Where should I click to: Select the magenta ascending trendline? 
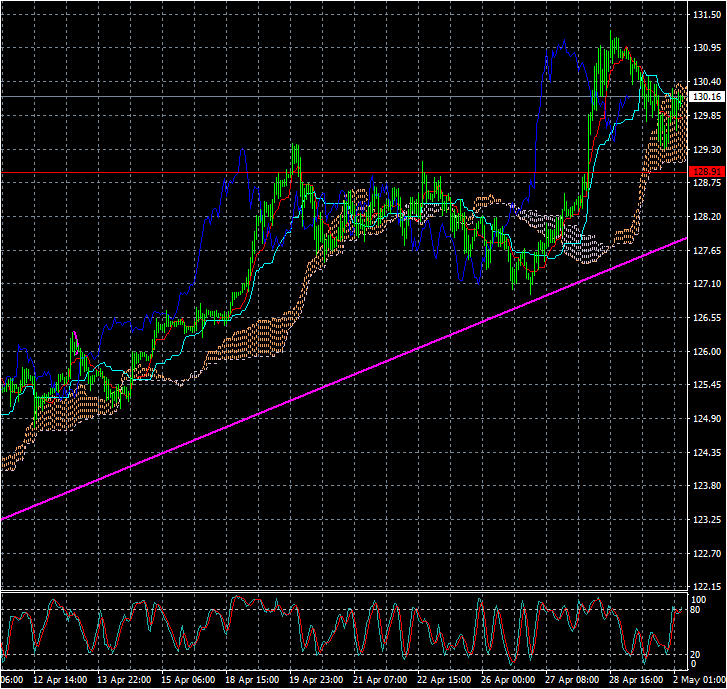pyautogui.click(x=343, y=378)
